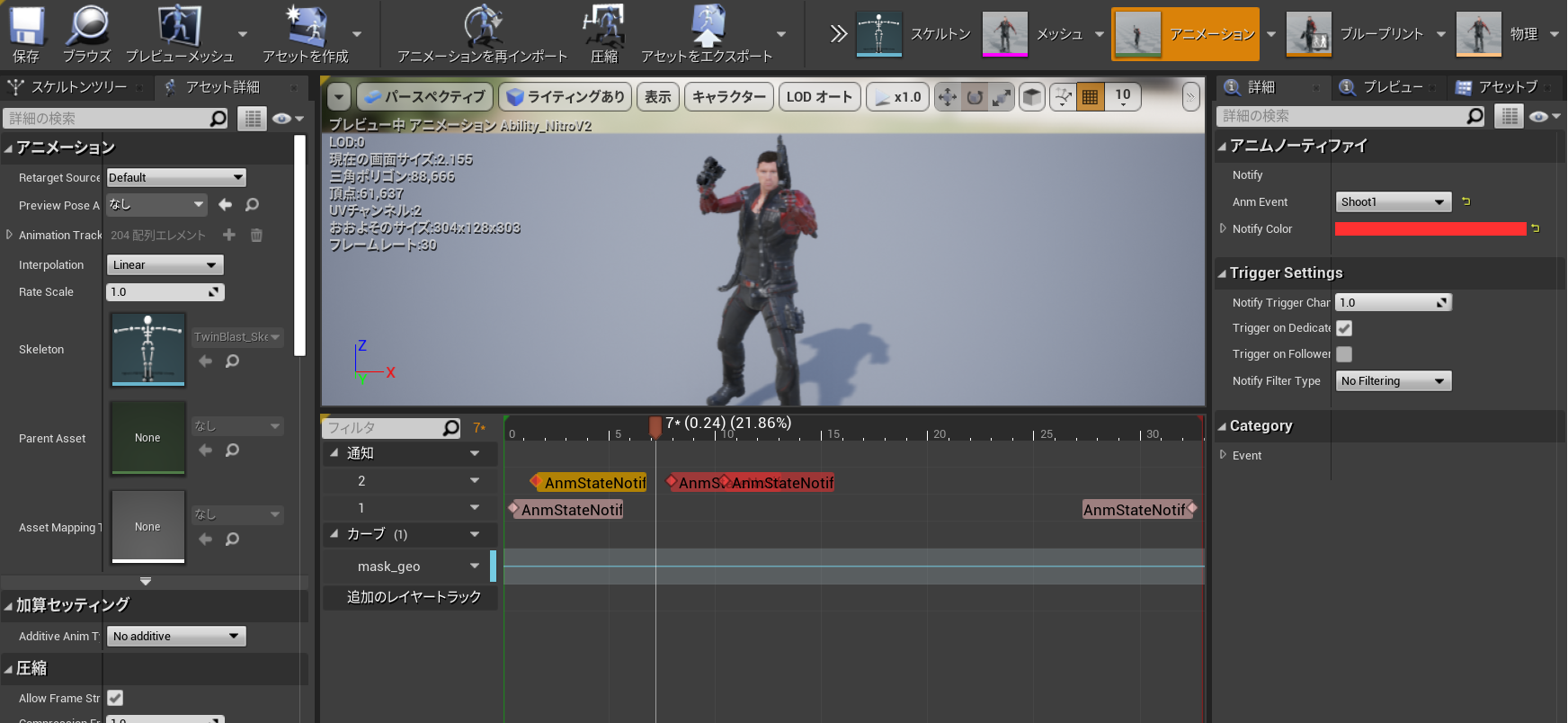Open Anim Event Shoot1 dropdown
Viewport: 1568px width, 723px height.
point(1393,201)
